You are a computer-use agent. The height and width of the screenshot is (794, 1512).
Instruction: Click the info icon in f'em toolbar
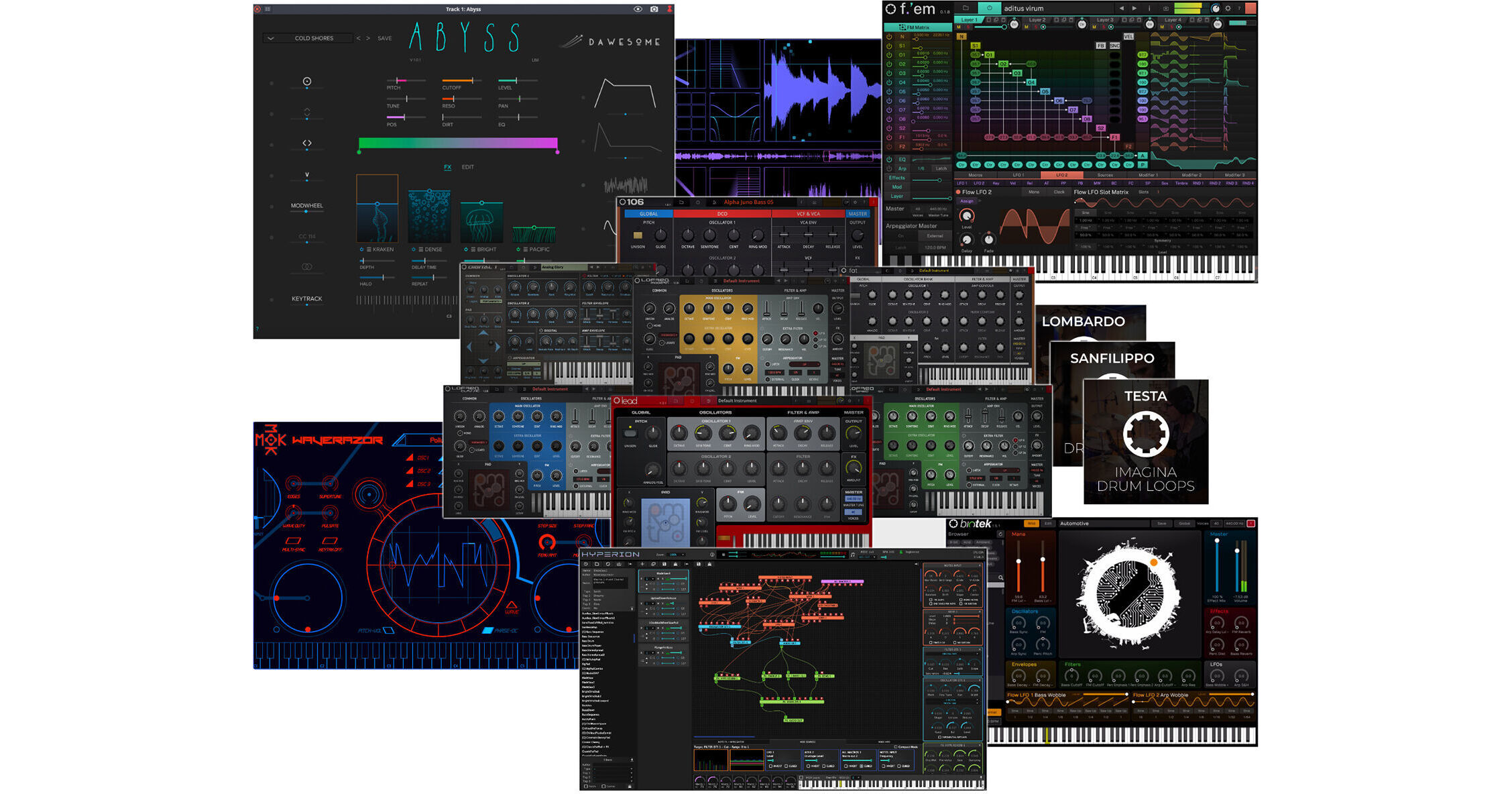(x=1149, y=8)
